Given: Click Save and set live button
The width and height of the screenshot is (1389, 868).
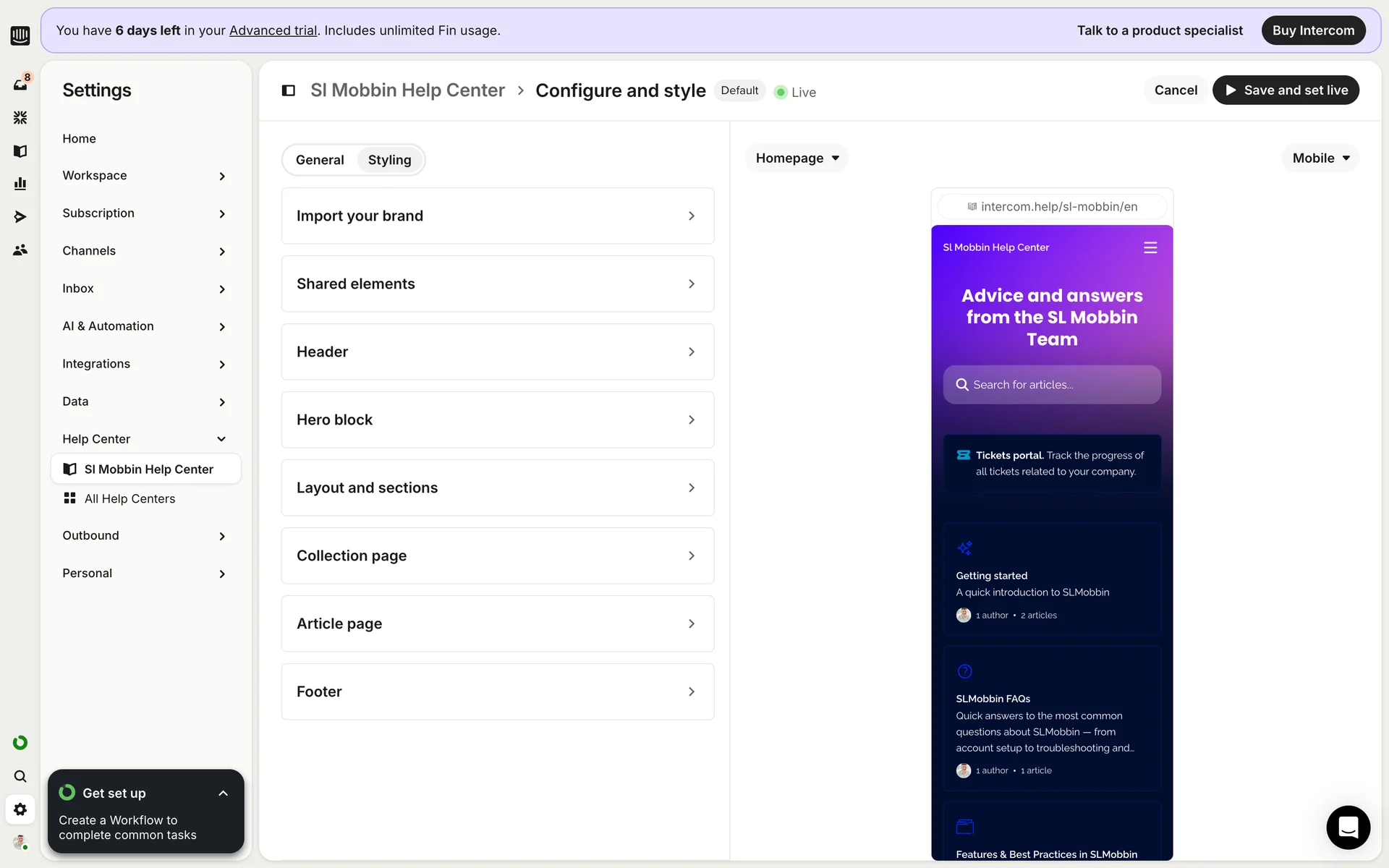Looking at the screenshot, I should click(1286, 90).
